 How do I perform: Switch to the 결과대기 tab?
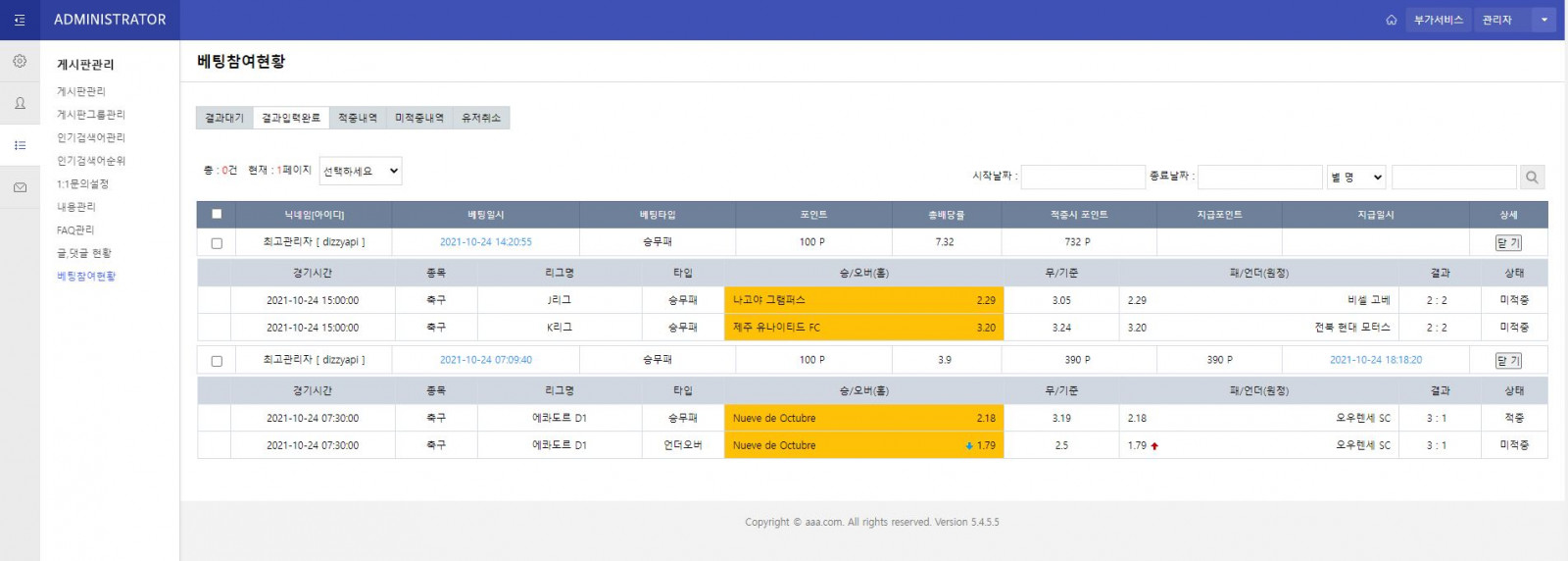point(224,118)
